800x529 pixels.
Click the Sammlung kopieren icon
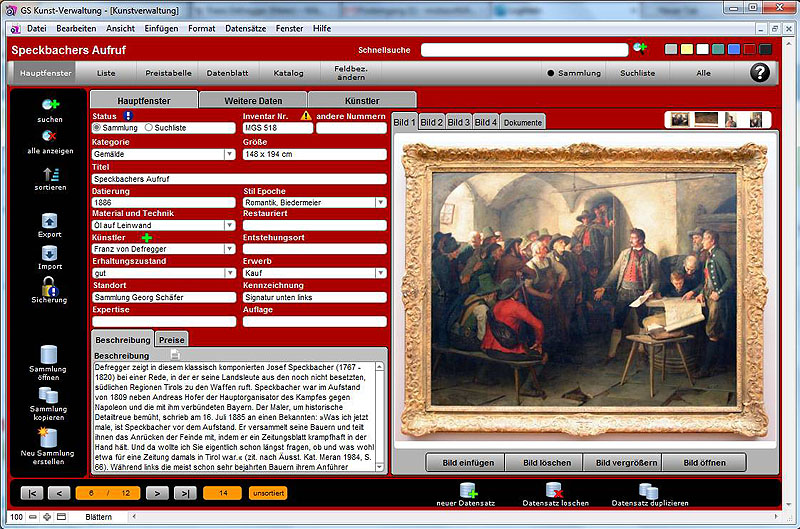click(x=48, y=395)
